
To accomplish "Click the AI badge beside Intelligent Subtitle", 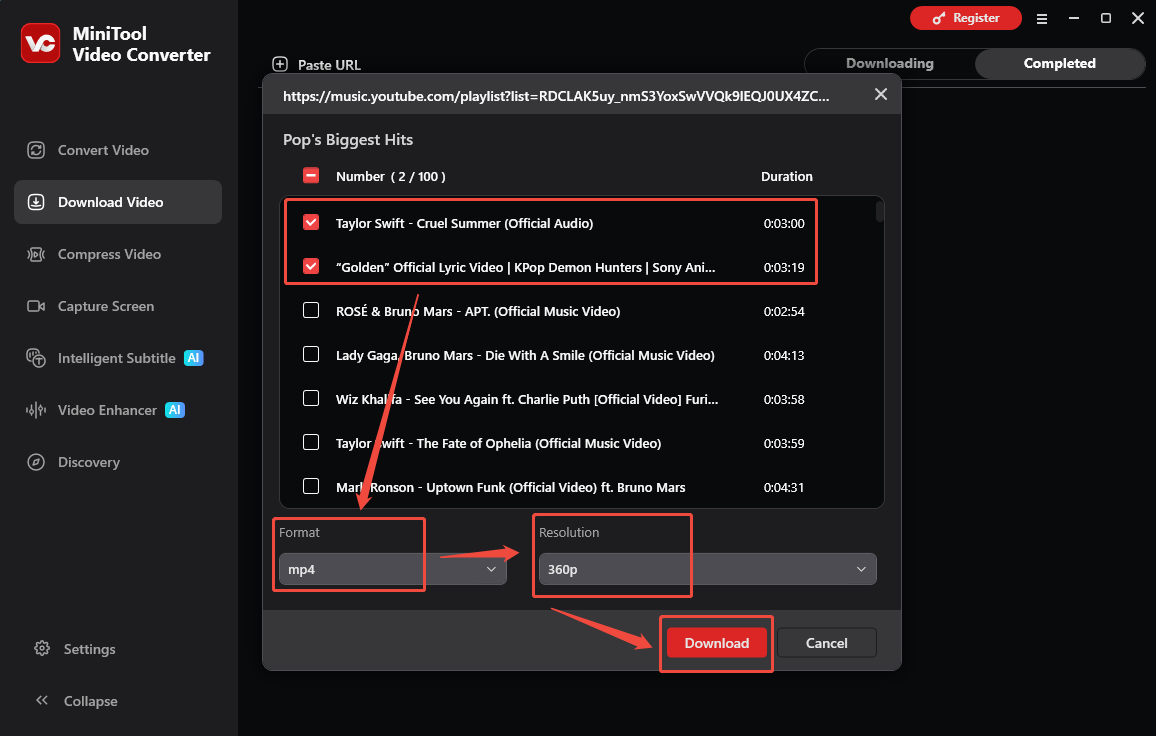I will click(193, 358).
